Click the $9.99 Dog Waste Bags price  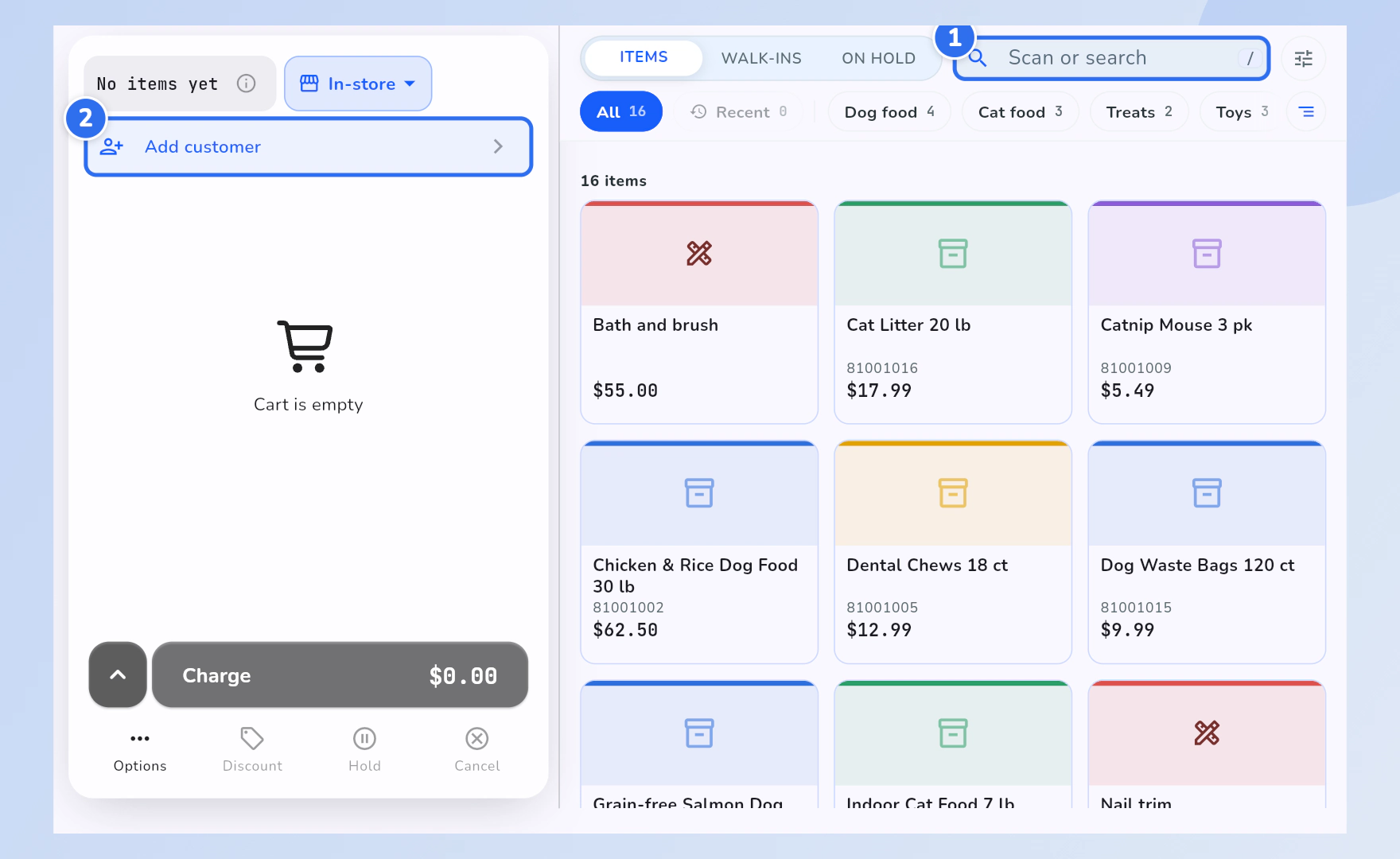click(1127, 630)
